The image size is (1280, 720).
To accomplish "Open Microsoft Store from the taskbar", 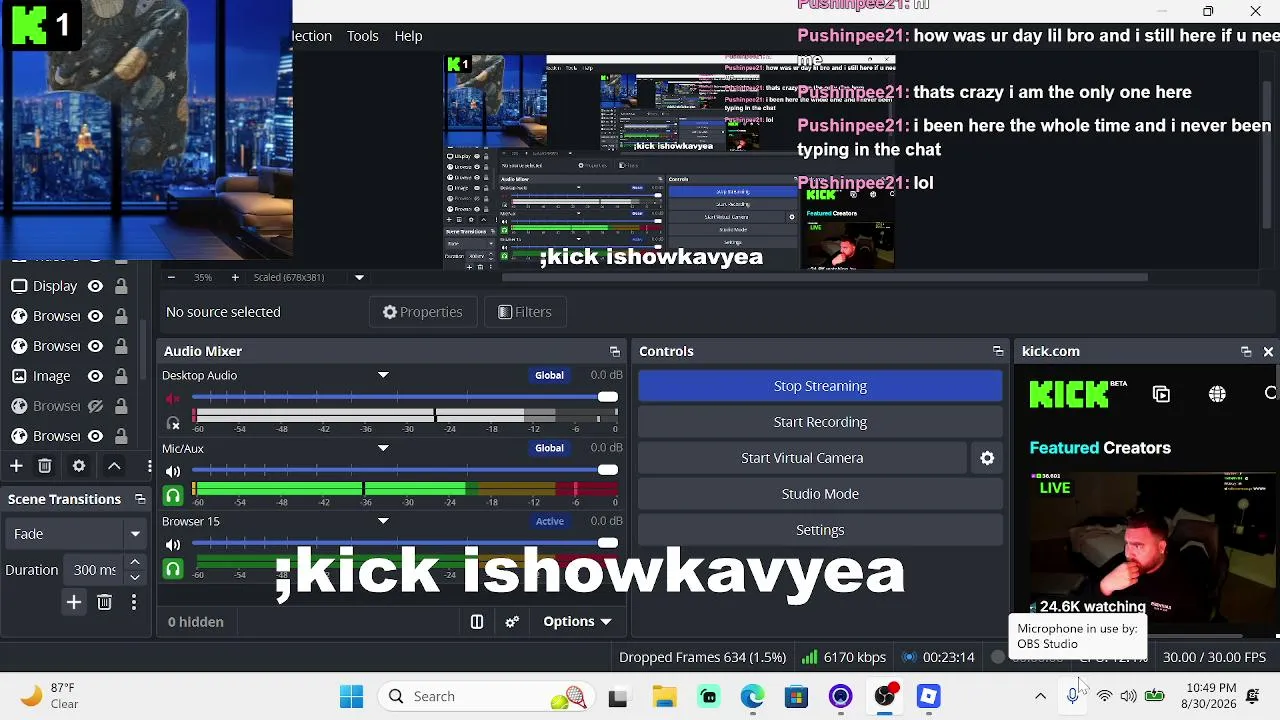I will [x=796, y=696].
